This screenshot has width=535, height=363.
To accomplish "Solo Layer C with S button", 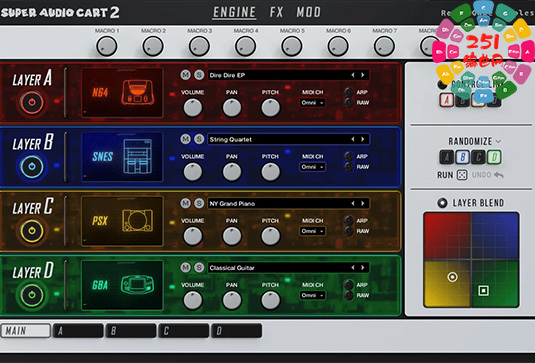I will (199, 203).
